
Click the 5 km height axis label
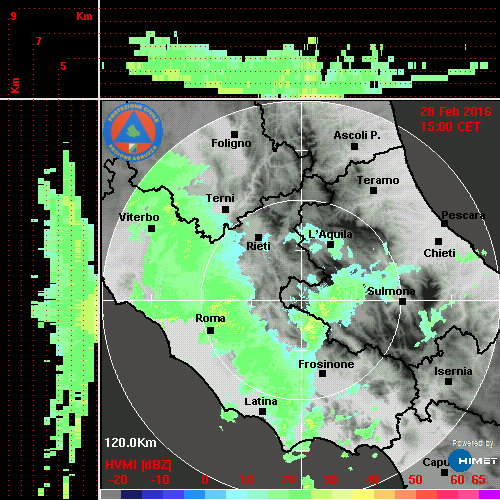pos(63,66)
